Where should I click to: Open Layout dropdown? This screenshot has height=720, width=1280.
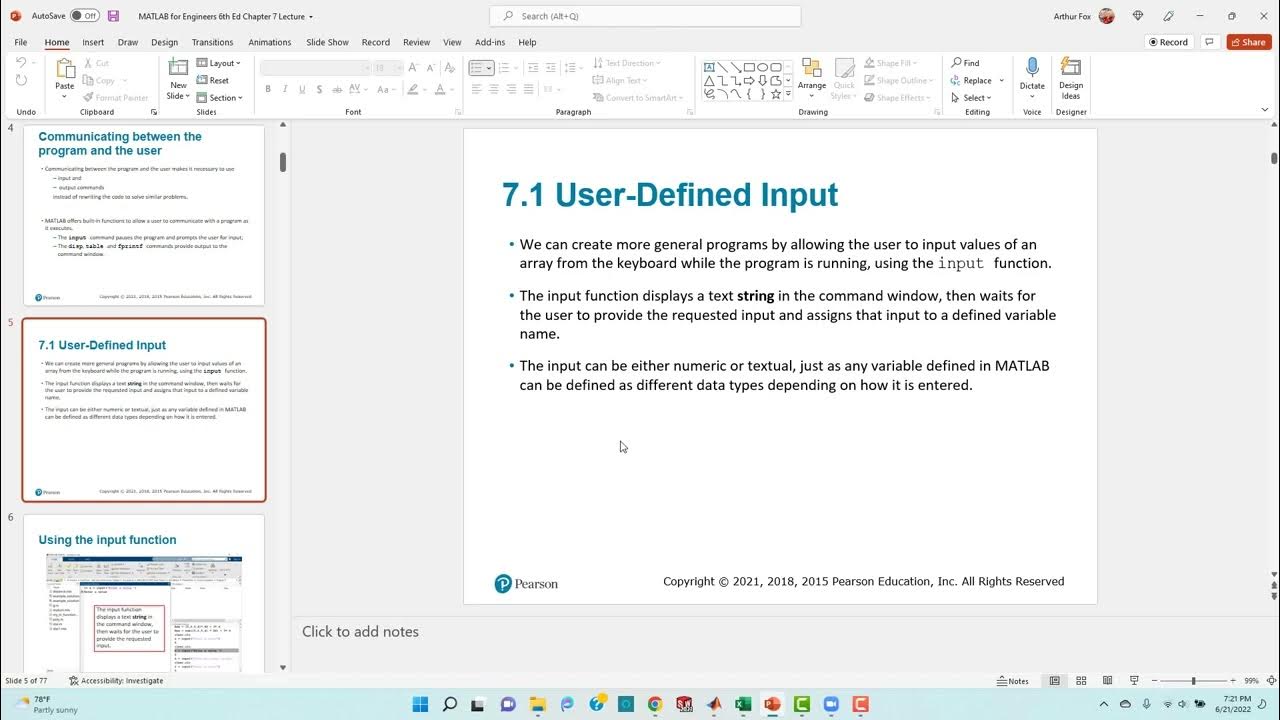click(219, 63)
